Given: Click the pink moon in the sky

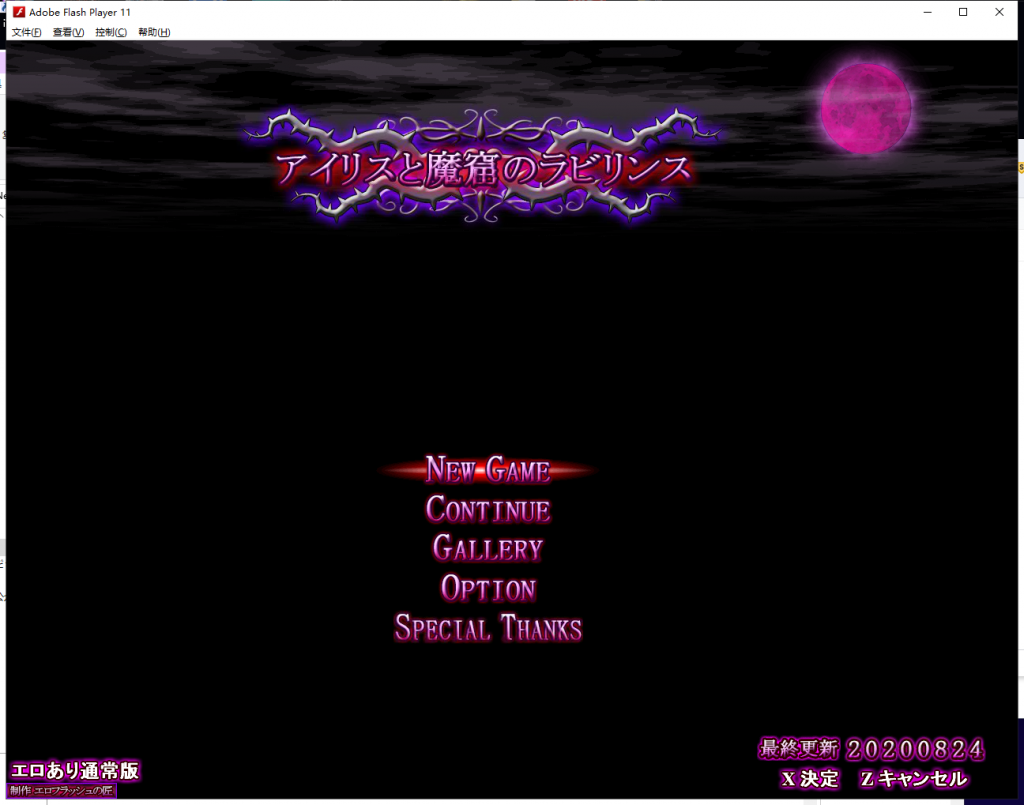Looking at the screenshot, I should [866, 108].
